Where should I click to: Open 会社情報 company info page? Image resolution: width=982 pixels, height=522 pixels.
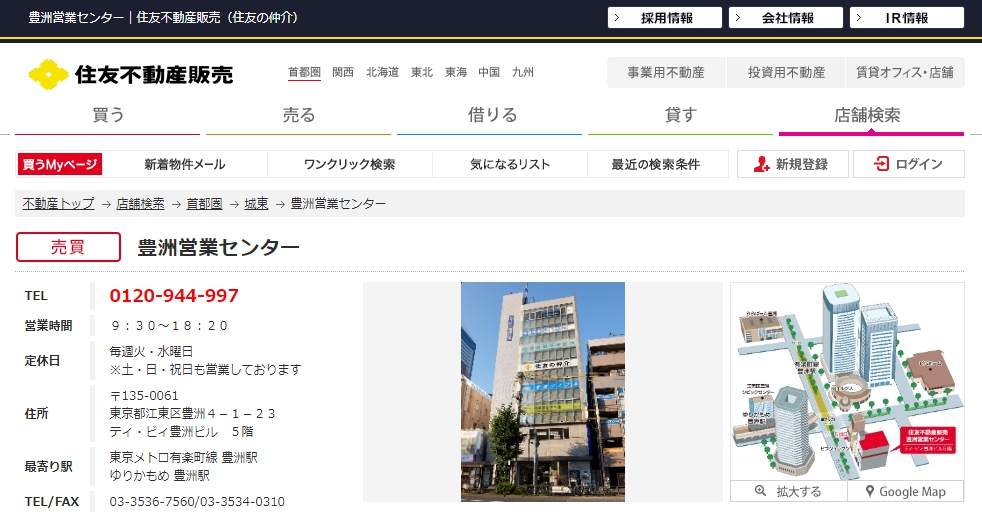coord(785,18)
